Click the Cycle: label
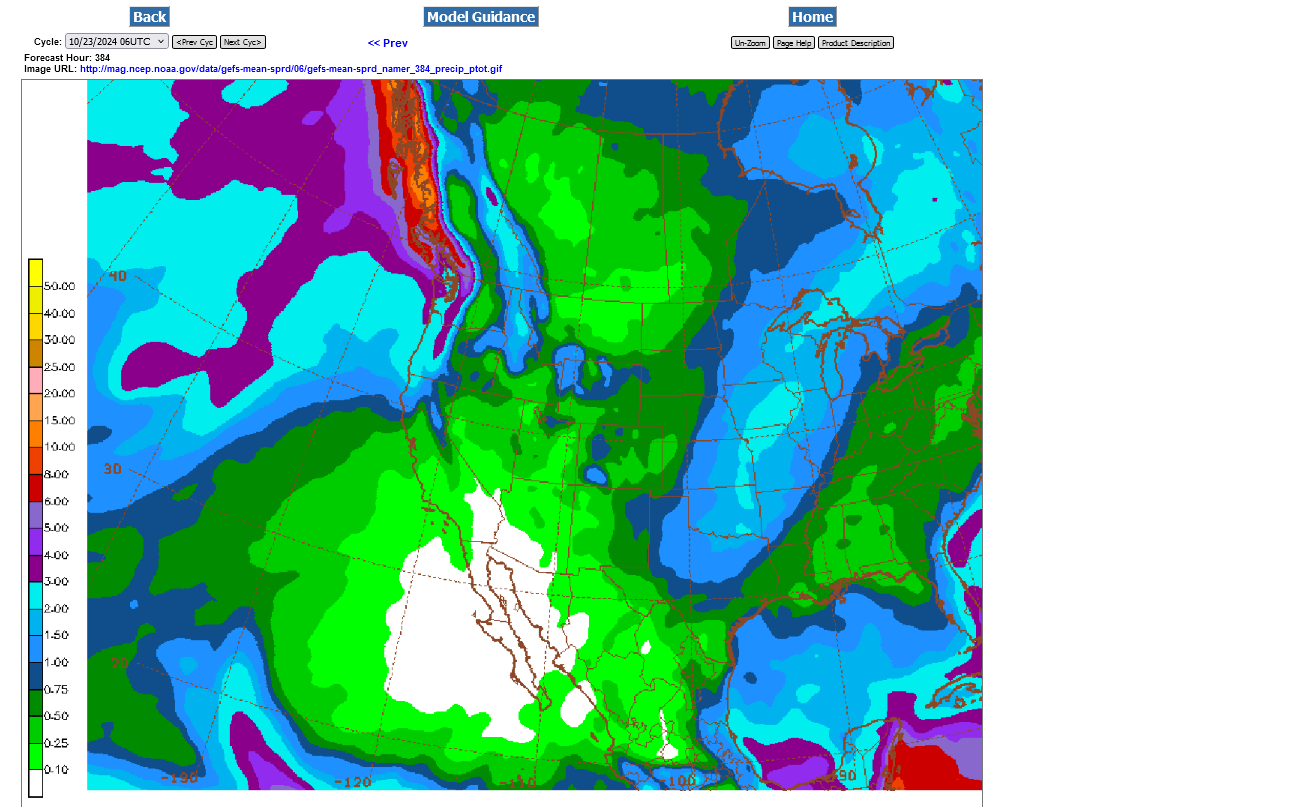 (48, 42)
